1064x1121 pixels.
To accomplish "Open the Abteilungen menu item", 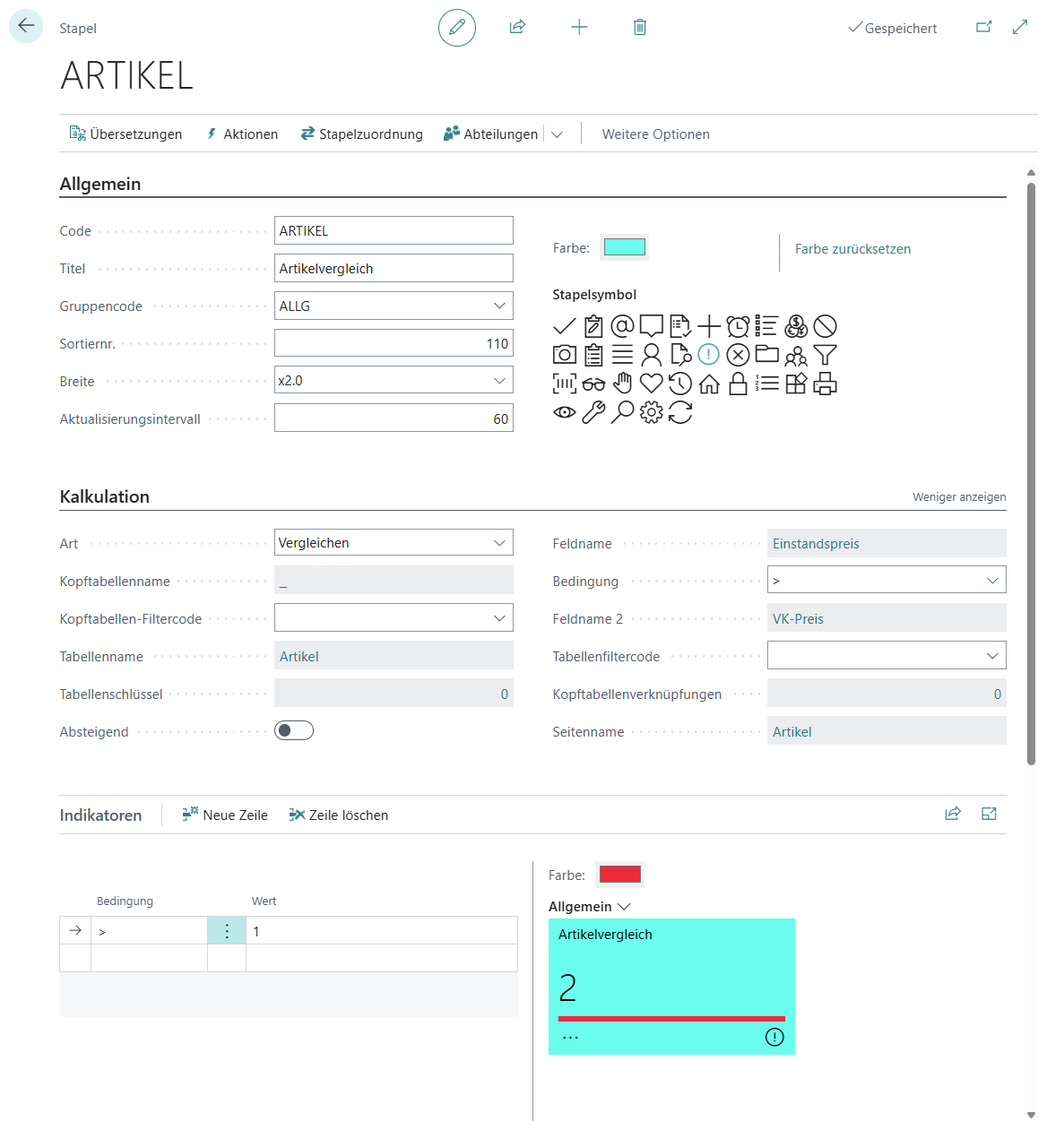I will pyautogui.click(x=490, y=134).
